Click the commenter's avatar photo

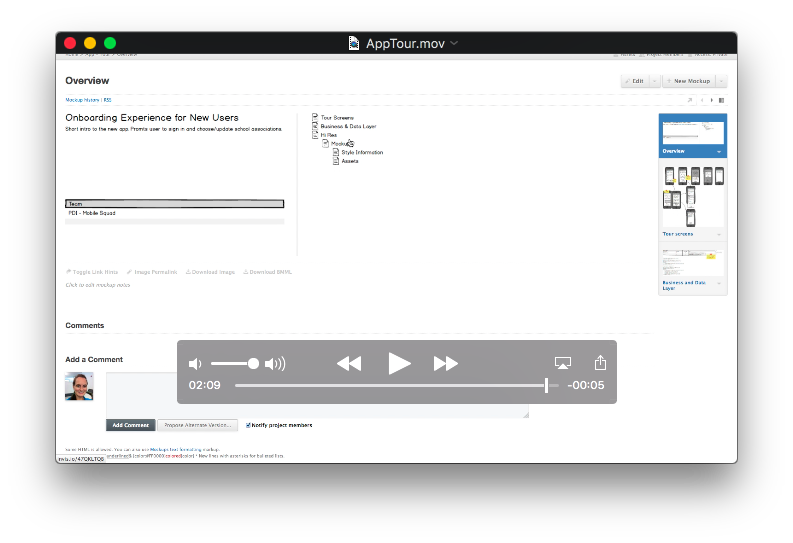click(x=79, y=386)
